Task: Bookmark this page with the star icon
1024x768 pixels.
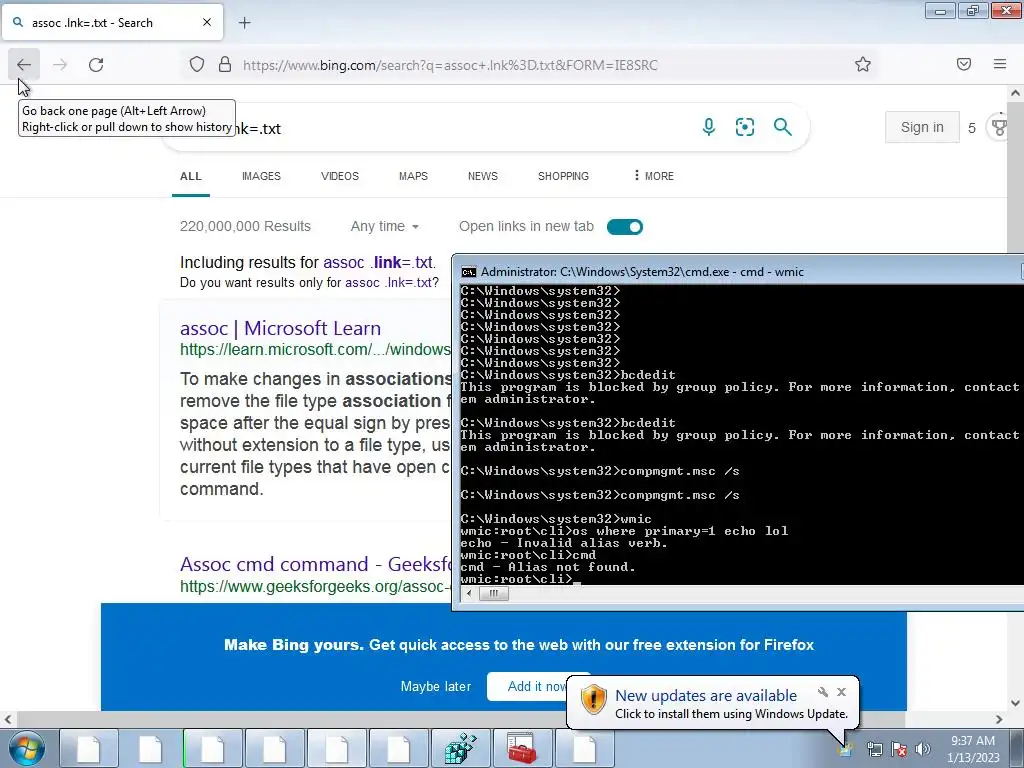Action: point(863,64)
